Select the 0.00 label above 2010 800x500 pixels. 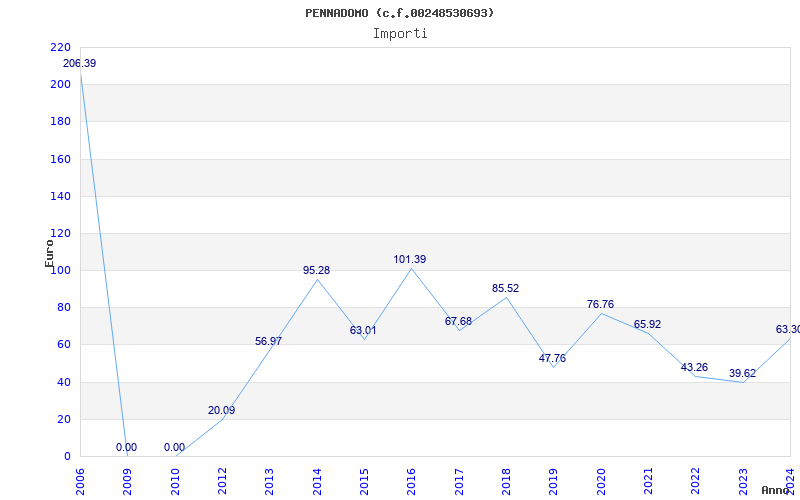click(x=174, y=447)
